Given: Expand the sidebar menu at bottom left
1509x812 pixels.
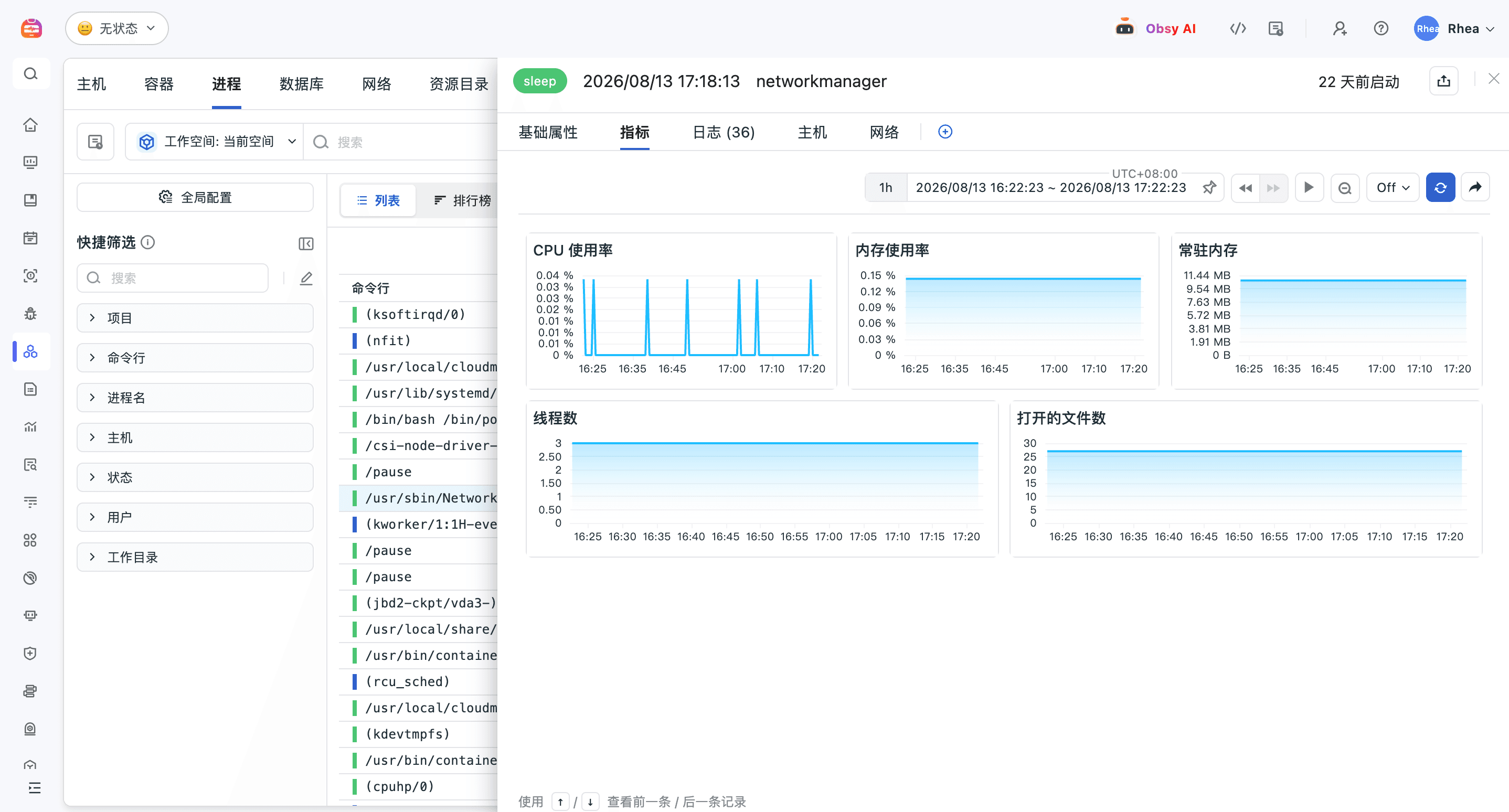Looking at the screenshot, I should (x=35, y=787).
